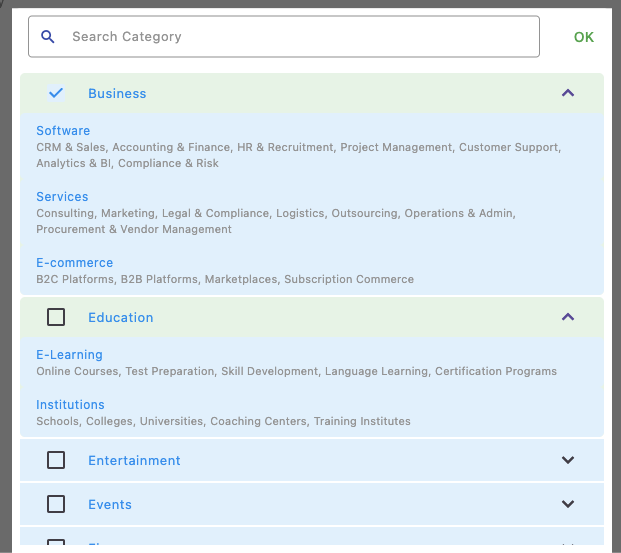Select the Services subcategory
Image resolution: width=621 pixels, height=553 pixels.
click(x=62, y=197)
